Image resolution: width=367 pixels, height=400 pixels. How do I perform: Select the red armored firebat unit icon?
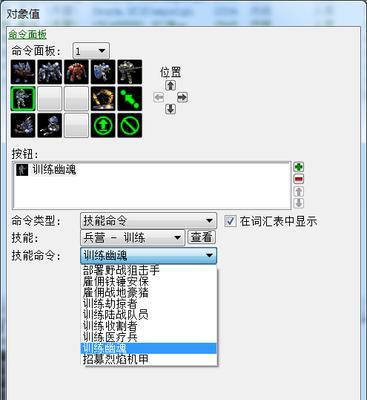coord(76,72)
